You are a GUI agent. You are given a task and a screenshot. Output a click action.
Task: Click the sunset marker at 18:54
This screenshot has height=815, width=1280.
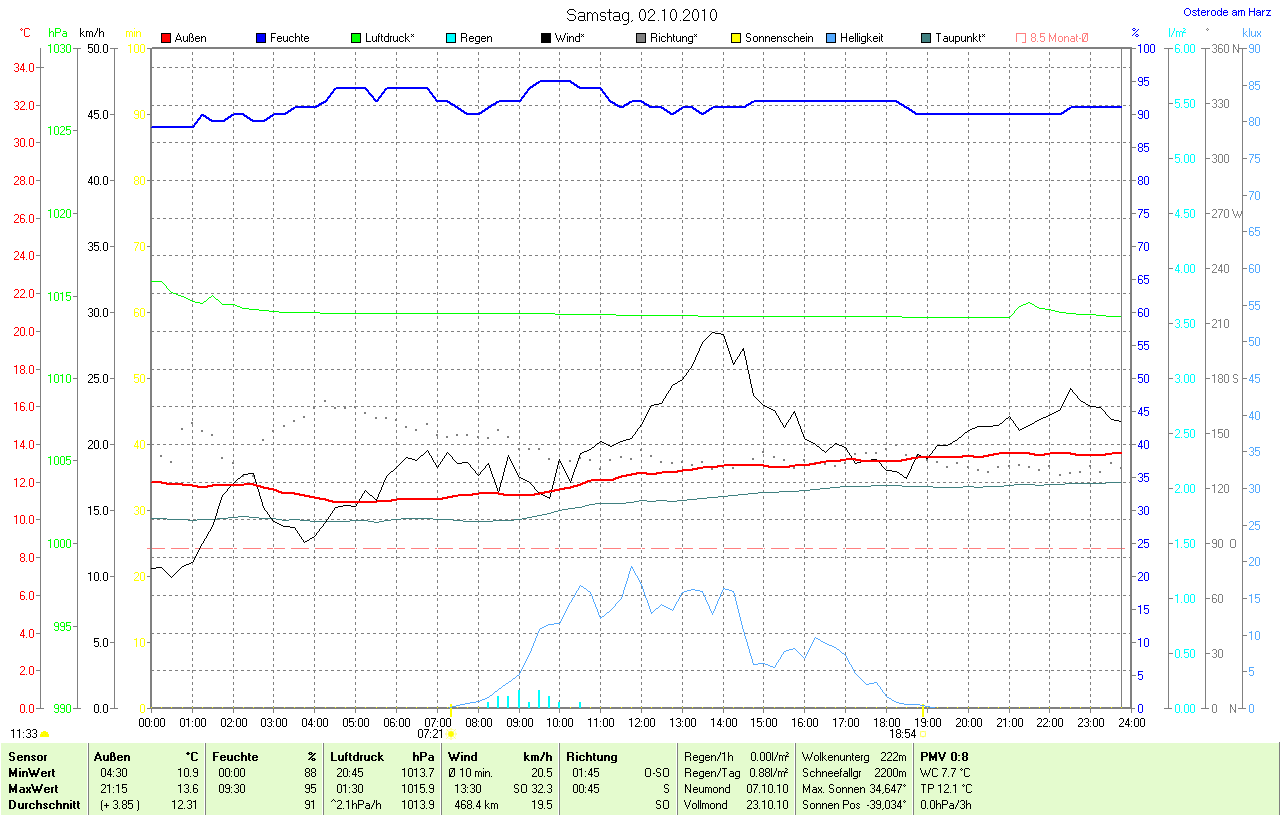[922, 733]
